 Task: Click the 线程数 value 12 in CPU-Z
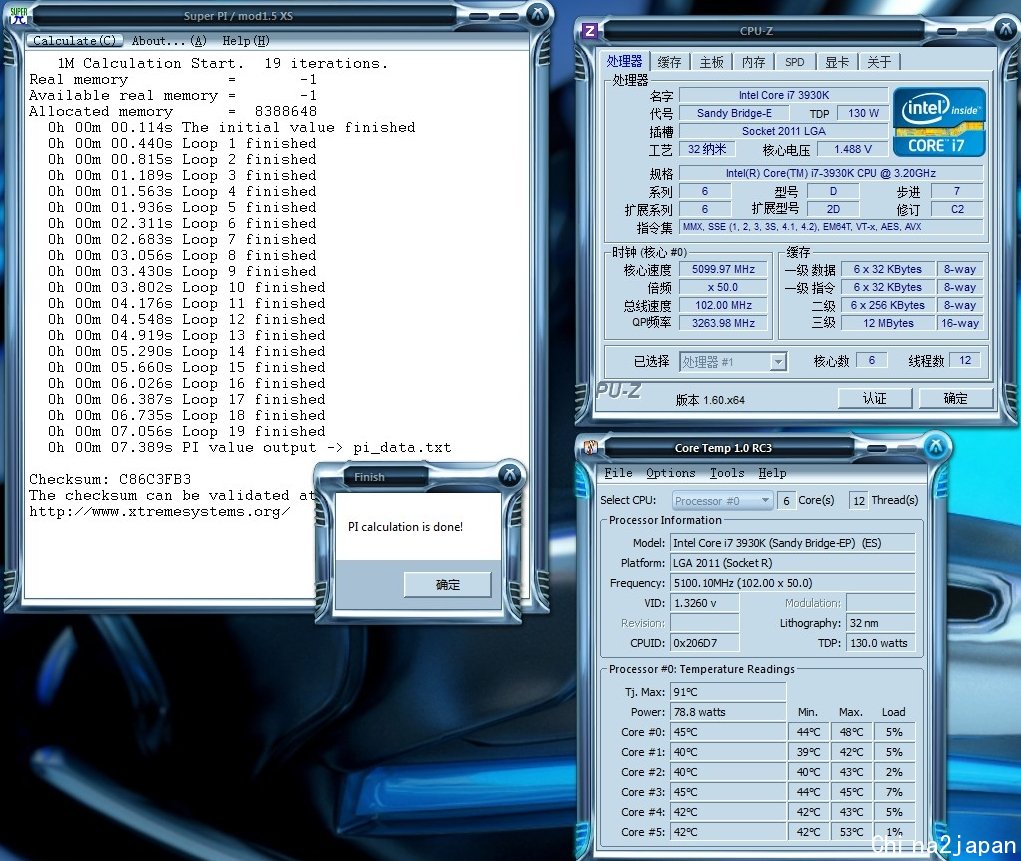(x=965, y=360)
